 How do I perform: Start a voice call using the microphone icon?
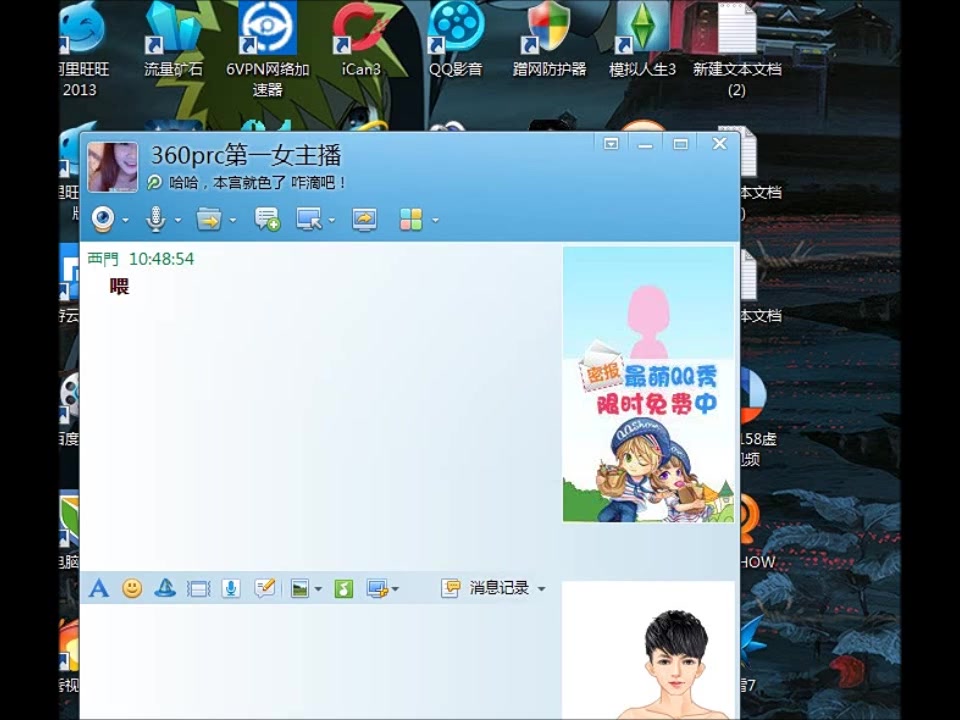(x=155, y=219)
